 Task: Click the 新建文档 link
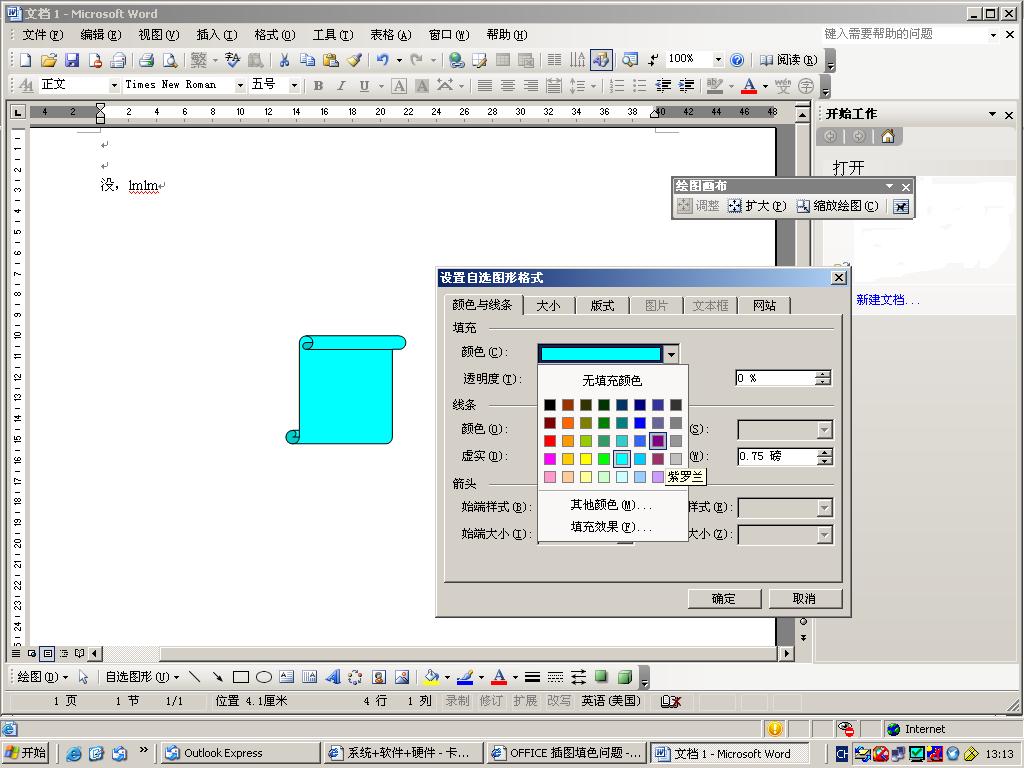point(888,300)
